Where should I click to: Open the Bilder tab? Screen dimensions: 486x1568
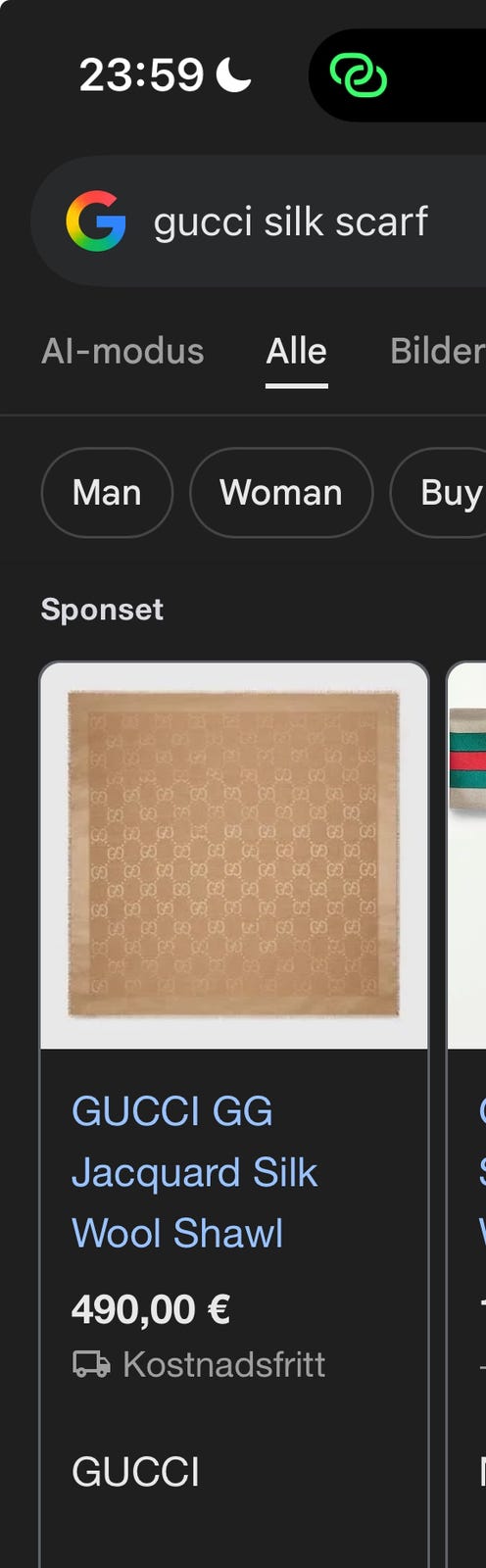438,351
